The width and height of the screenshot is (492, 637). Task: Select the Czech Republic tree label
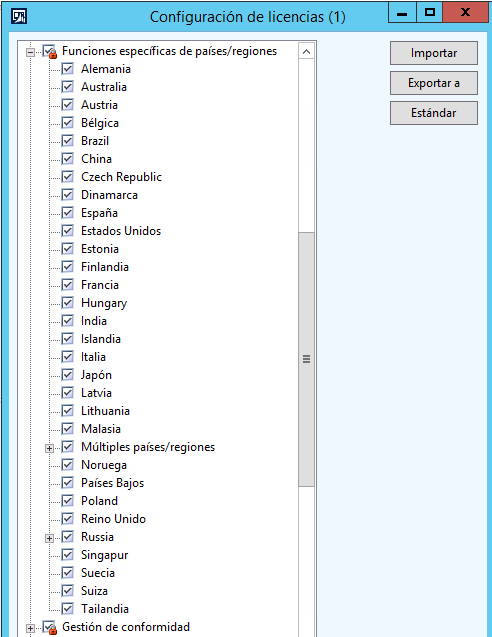pyautogui.click(x=121, y=177)
